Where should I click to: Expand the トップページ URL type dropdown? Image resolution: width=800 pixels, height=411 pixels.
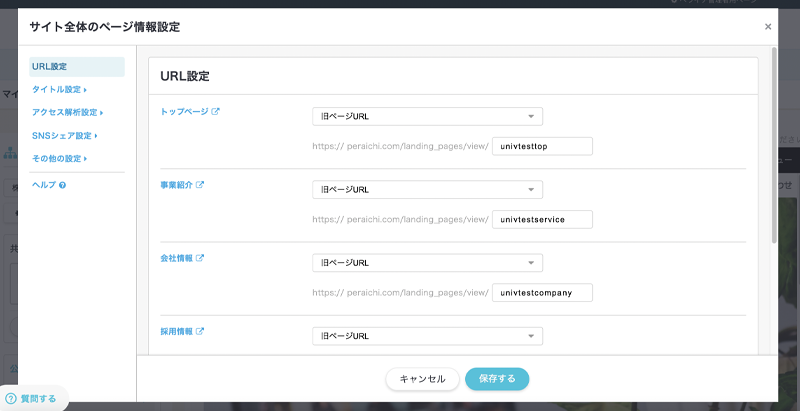pos(427,116)
